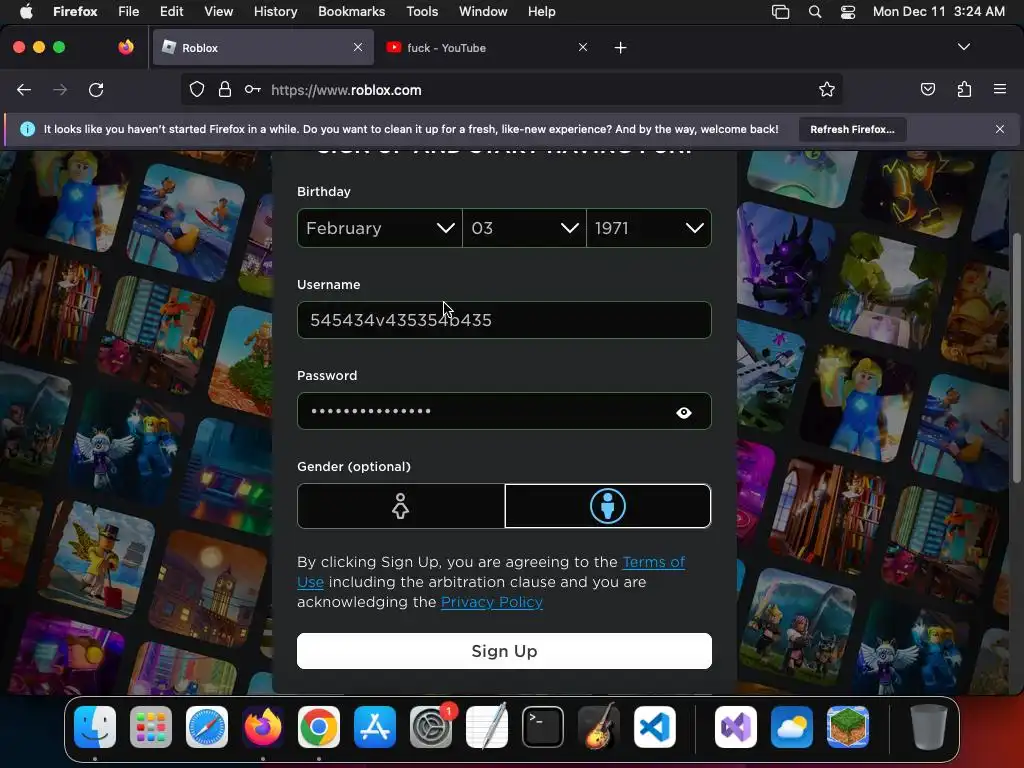The width and height of the screenshot is (1024, 768).
Task: Open the File menu
Action: [129, 12]
